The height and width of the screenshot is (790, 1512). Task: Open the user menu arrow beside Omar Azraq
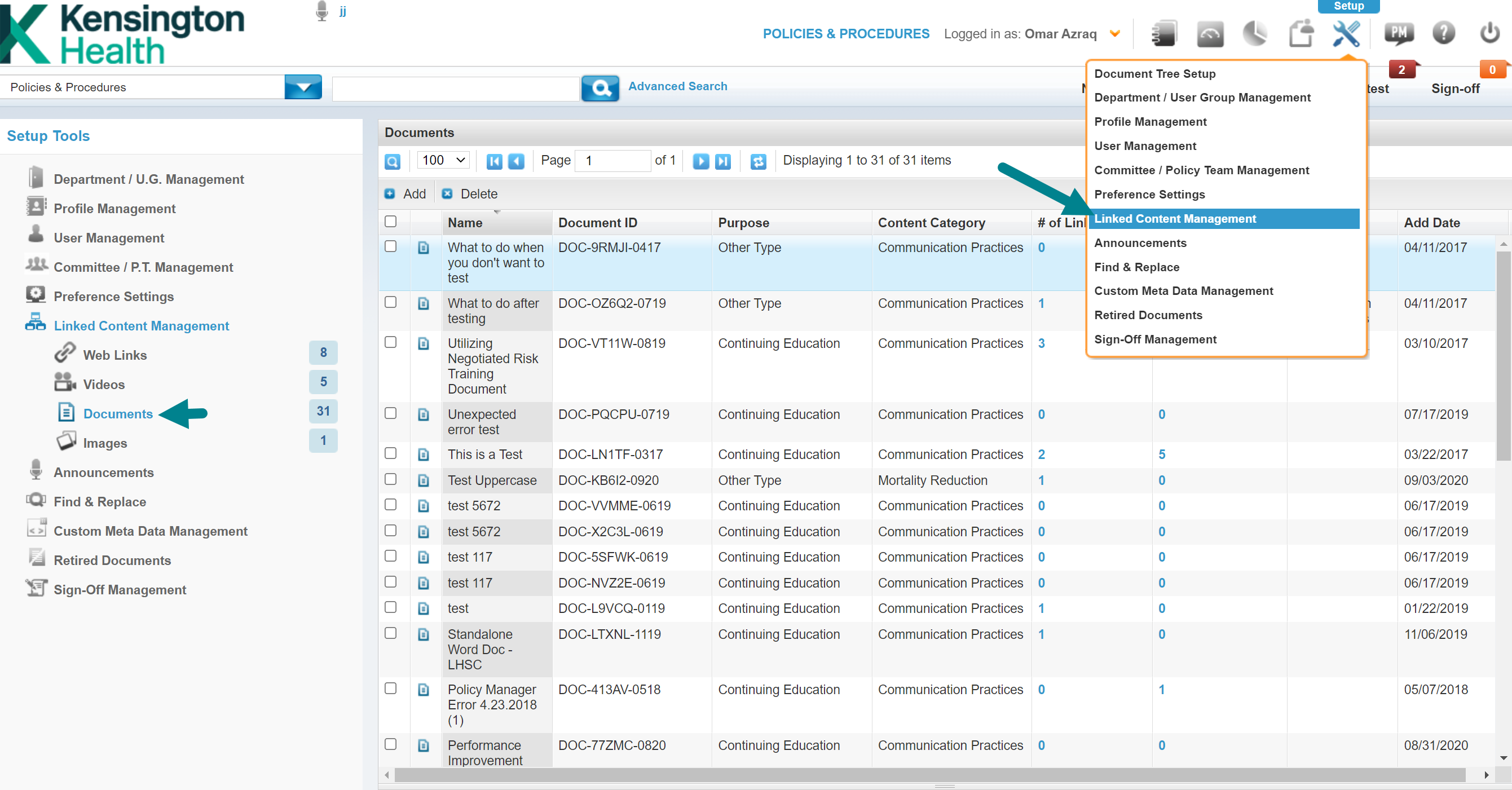[1115, 33]
